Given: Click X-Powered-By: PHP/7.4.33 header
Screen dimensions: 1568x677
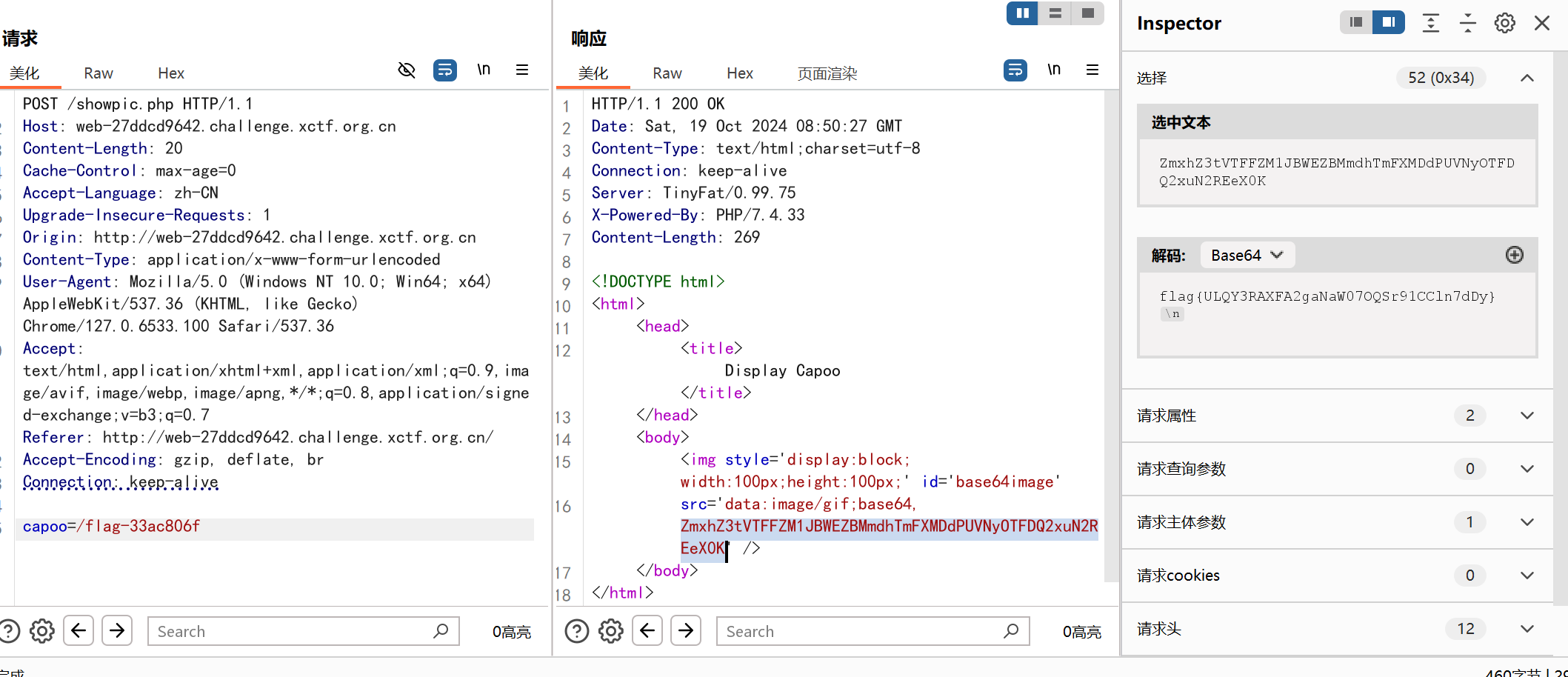Looking at the screenshot, I should click(698, 215).
